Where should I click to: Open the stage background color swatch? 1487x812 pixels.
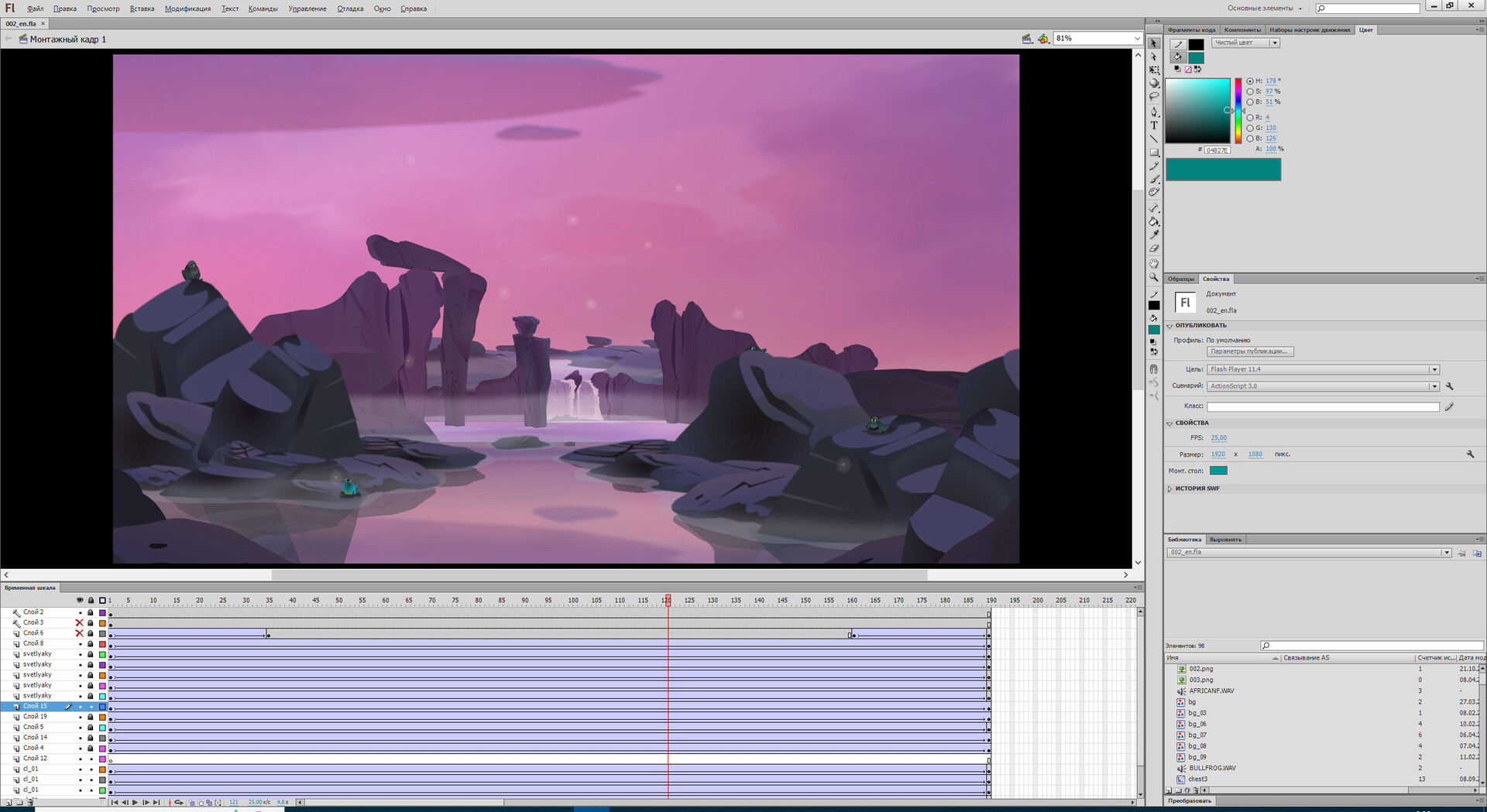coord(1218,471)
